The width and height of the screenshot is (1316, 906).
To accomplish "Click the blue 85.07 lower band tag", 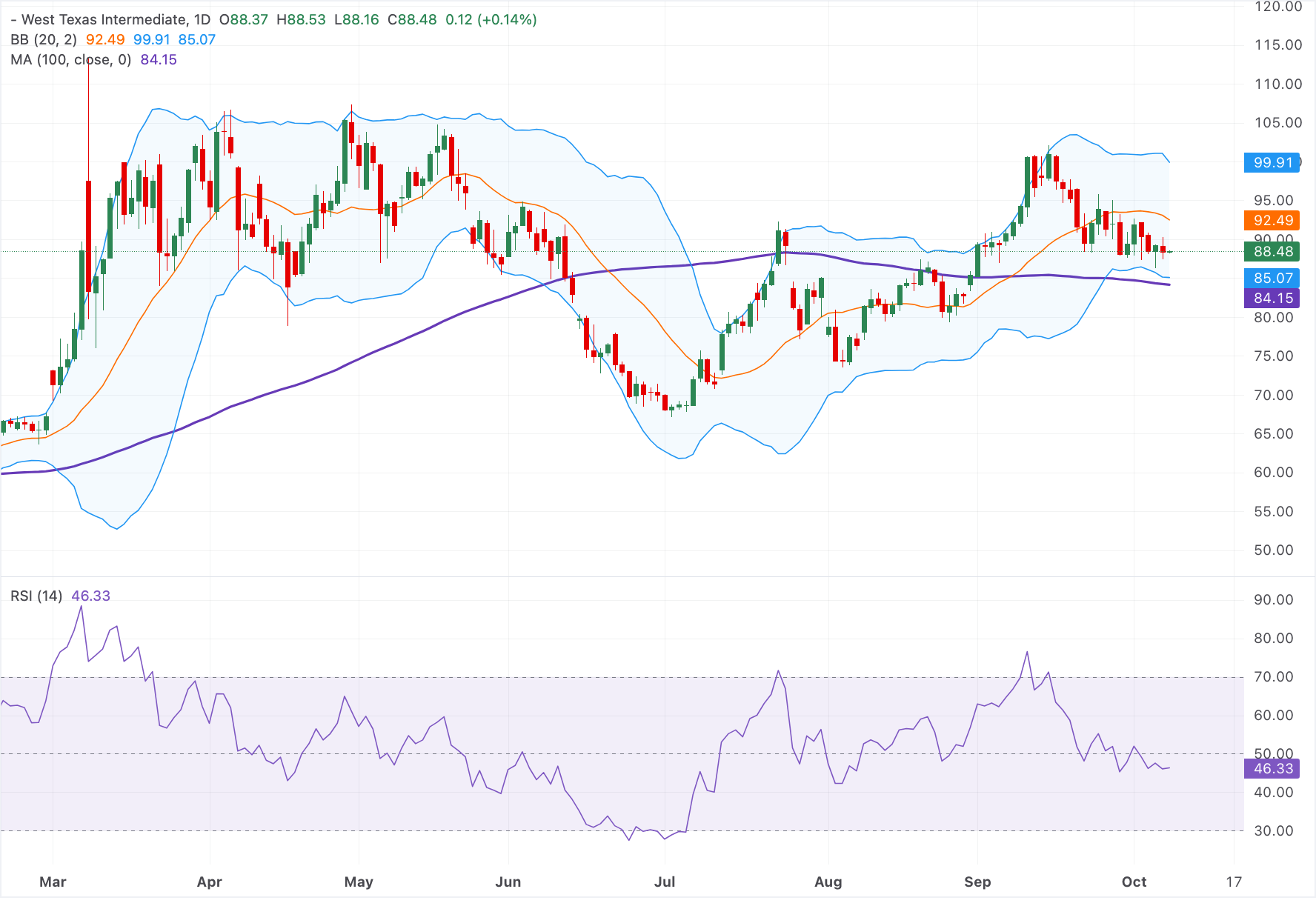I will [x=1272, y=279].
